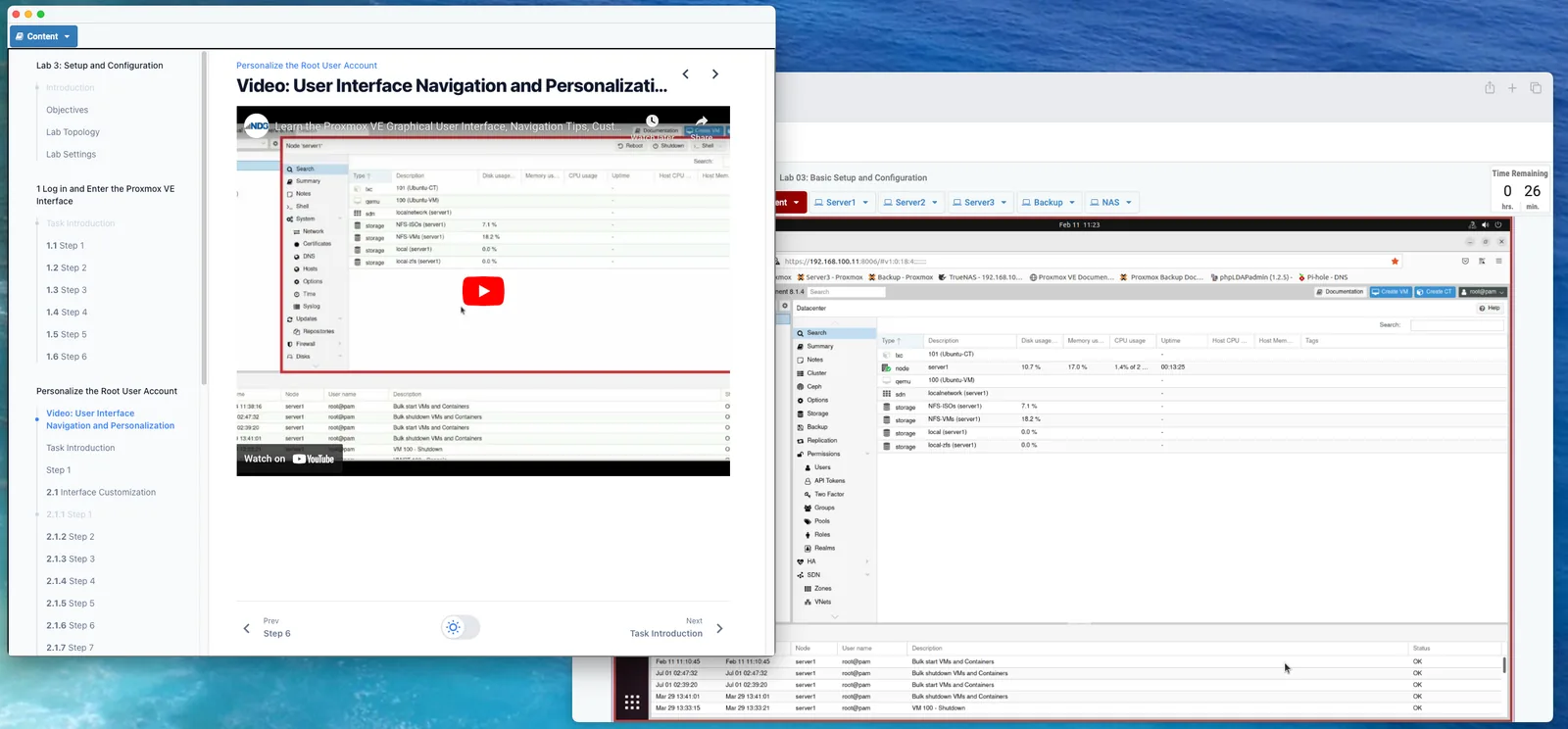Go to next page with the header arrow

tap(715, 74)
